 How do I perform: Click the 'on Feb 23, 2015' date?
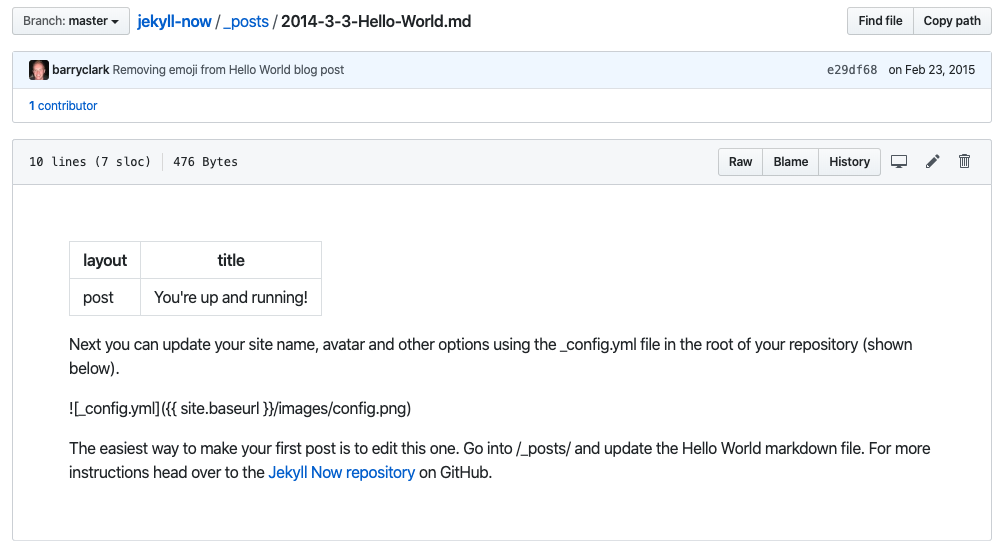tap(932, 70)
